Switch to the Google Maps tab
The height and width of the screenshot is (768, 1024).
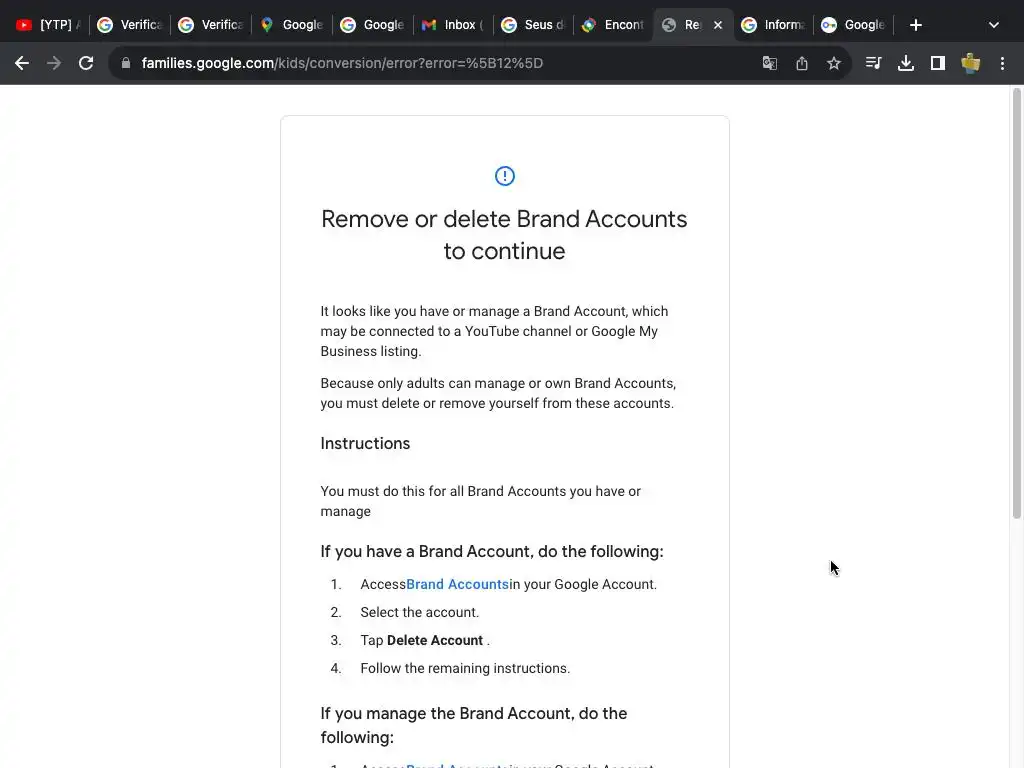pyautogui.click(x=291, y=25)
